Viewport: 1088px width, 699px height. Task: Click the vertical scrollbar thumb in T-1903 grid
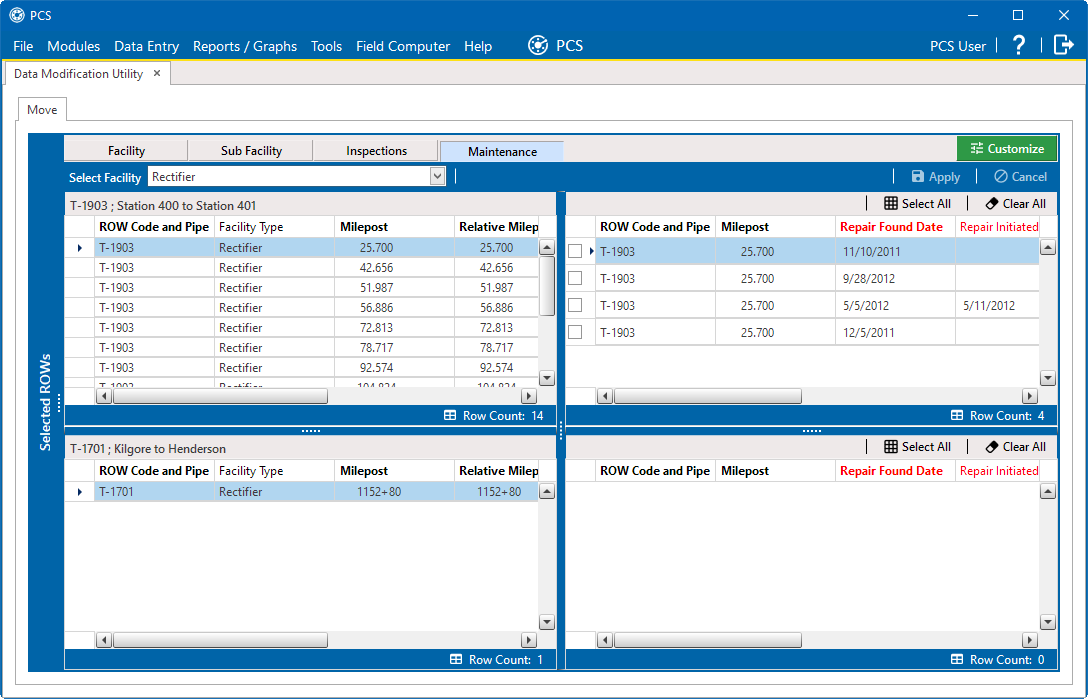[x=547, y=286]
